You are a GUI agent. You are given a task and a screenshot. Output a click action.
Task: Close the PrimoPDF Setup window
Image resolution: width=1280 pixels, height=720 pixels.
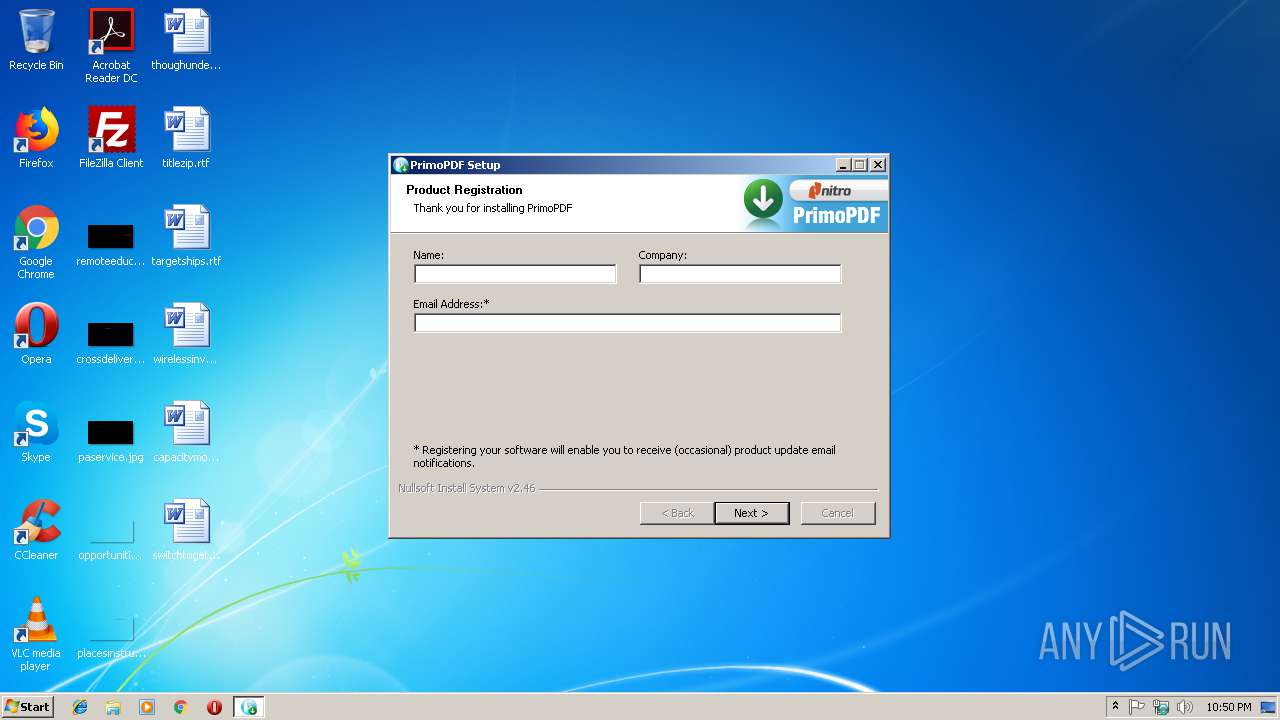click(x=878, y=165)
